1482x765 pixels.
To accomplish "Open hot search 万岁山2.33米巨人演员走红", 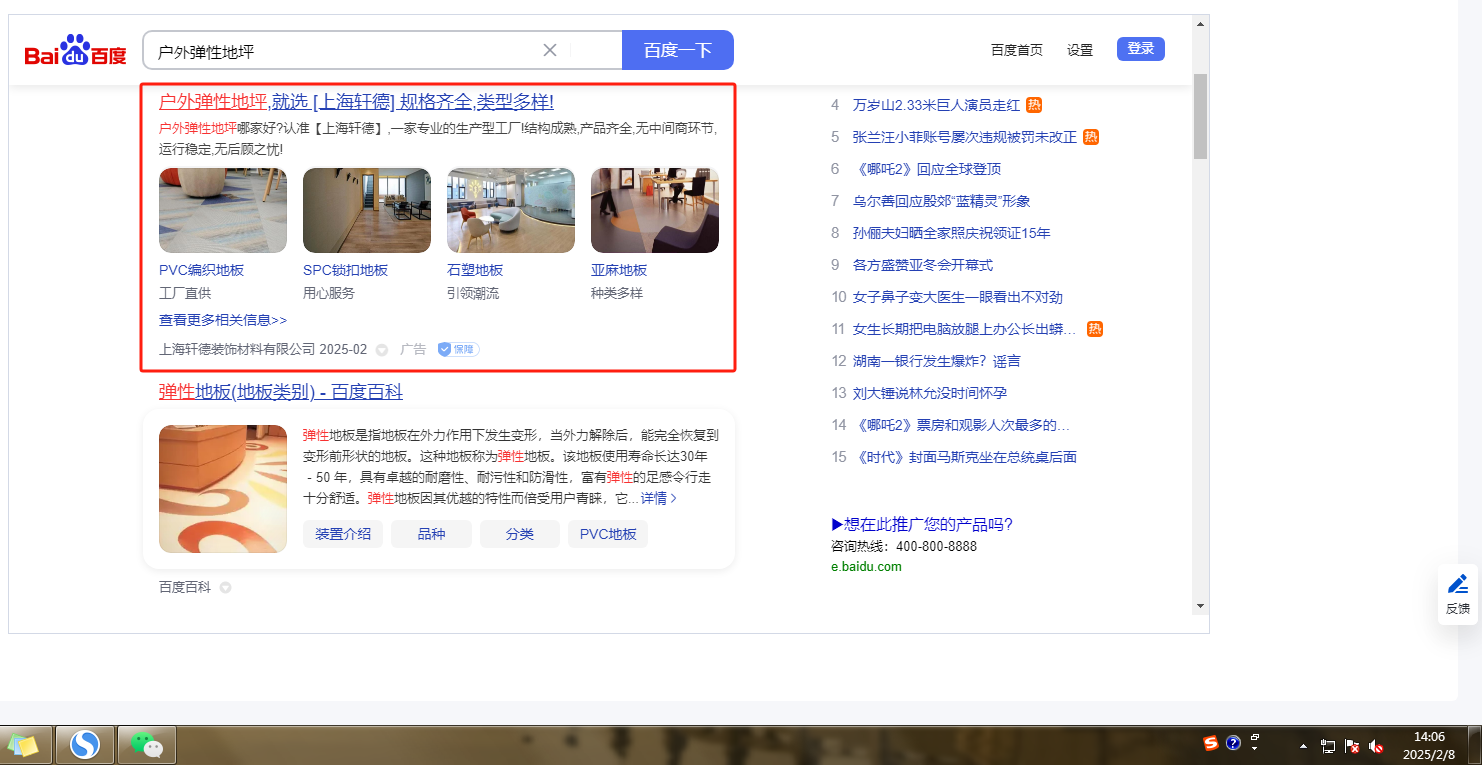I will point(936,105).
